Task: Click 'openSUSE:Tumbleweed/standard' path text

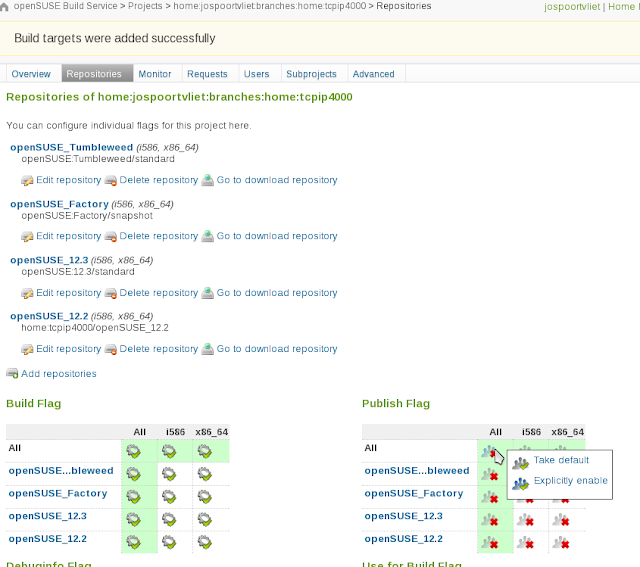Action: 98,159
